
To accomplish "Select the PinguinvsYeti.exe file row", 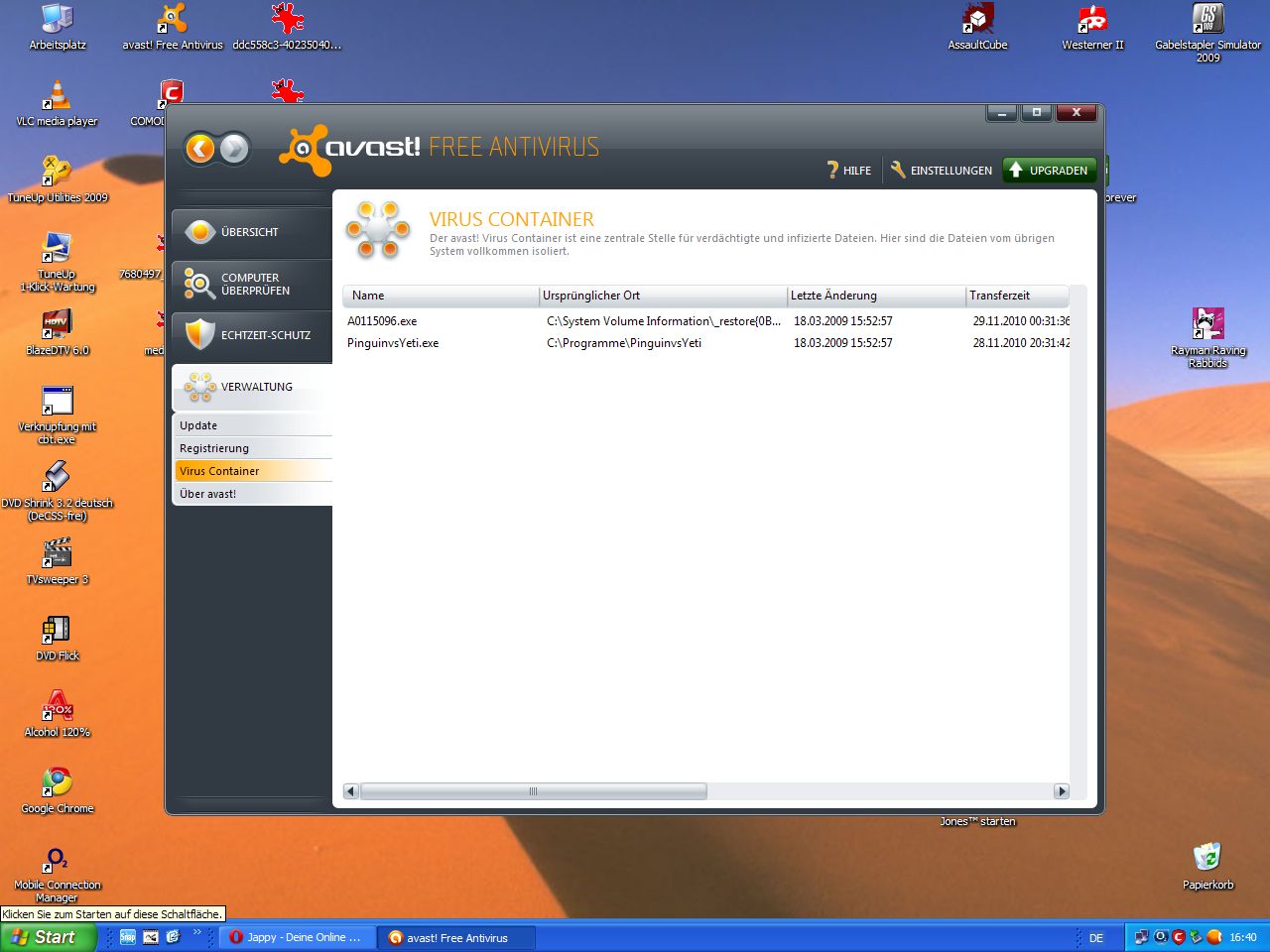I will point(706,343).
